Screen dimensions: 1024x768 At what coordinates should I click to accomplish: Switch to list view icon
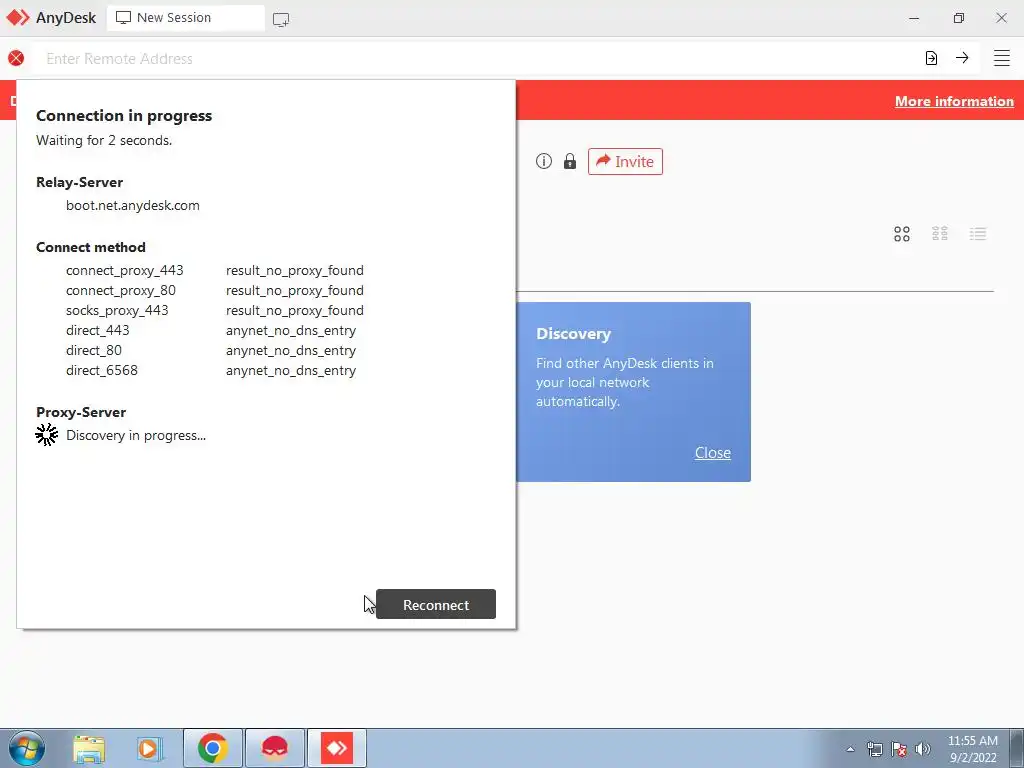click(978, 234)
